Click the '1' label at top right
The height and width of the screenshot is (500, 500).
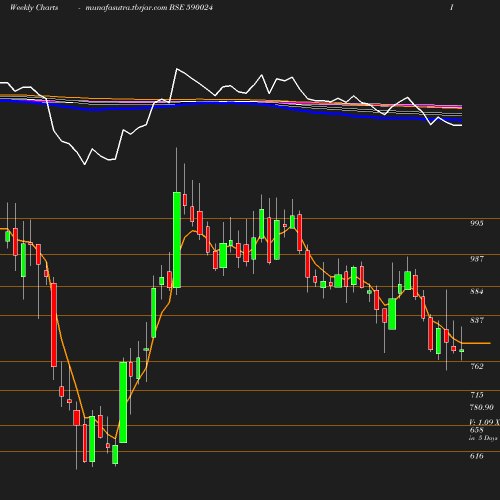(x=452, y=7)
